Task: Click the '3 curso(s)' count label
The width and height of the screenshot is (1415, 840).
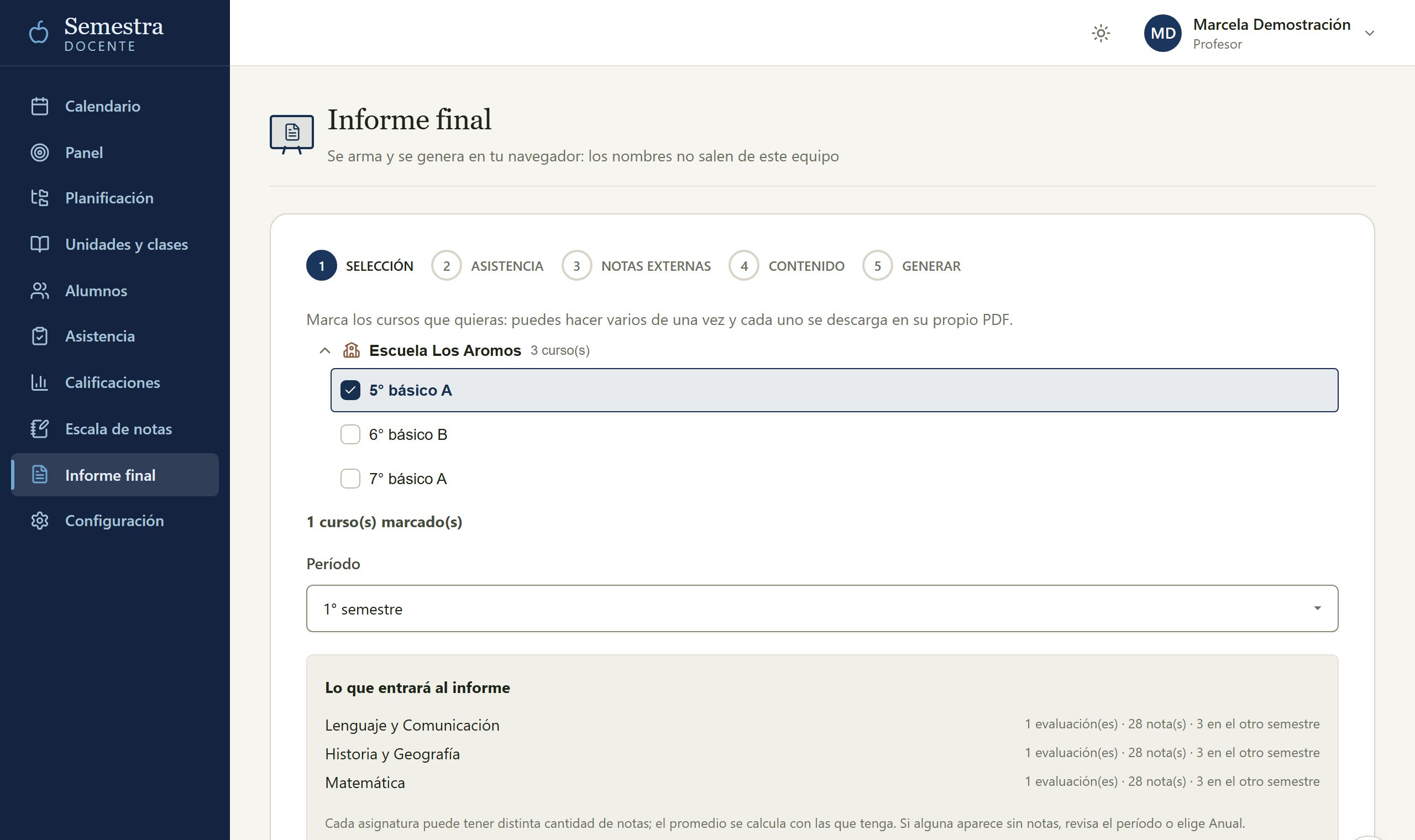Action: [x=560, y=350]
